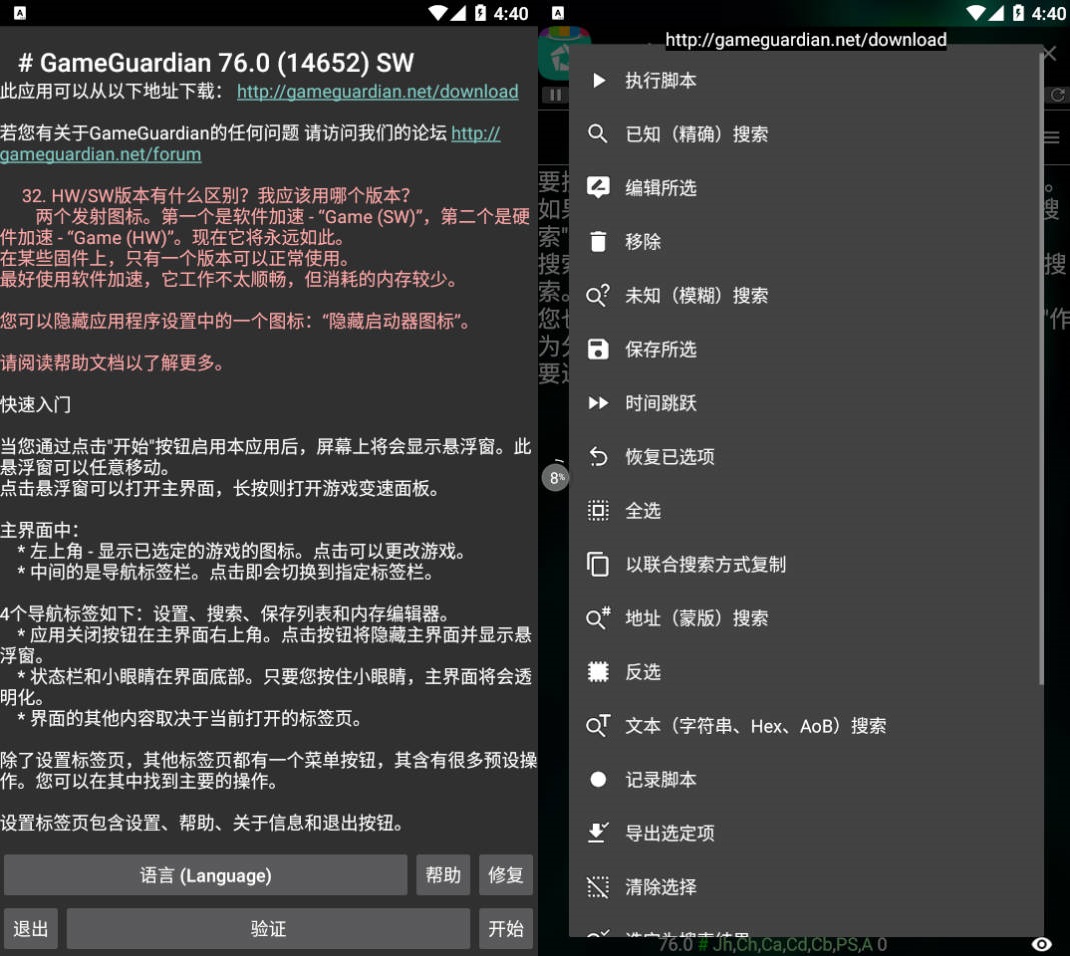Tap the selected game app icon top-left
The height and width of the screenshot is (956, 1070).
[x=554, y=54]
